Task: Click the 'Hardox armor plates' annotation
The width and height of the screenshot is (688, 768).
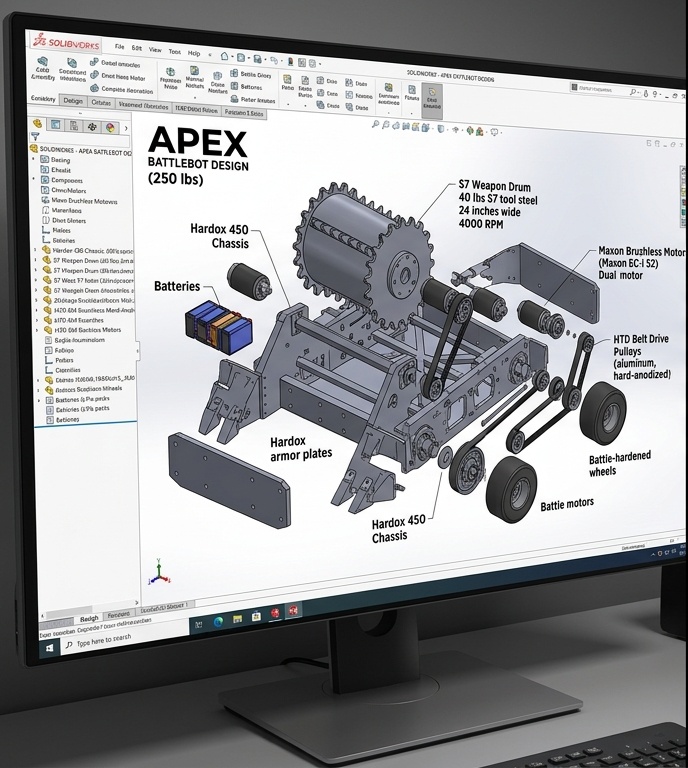Action: coord(301,448)
